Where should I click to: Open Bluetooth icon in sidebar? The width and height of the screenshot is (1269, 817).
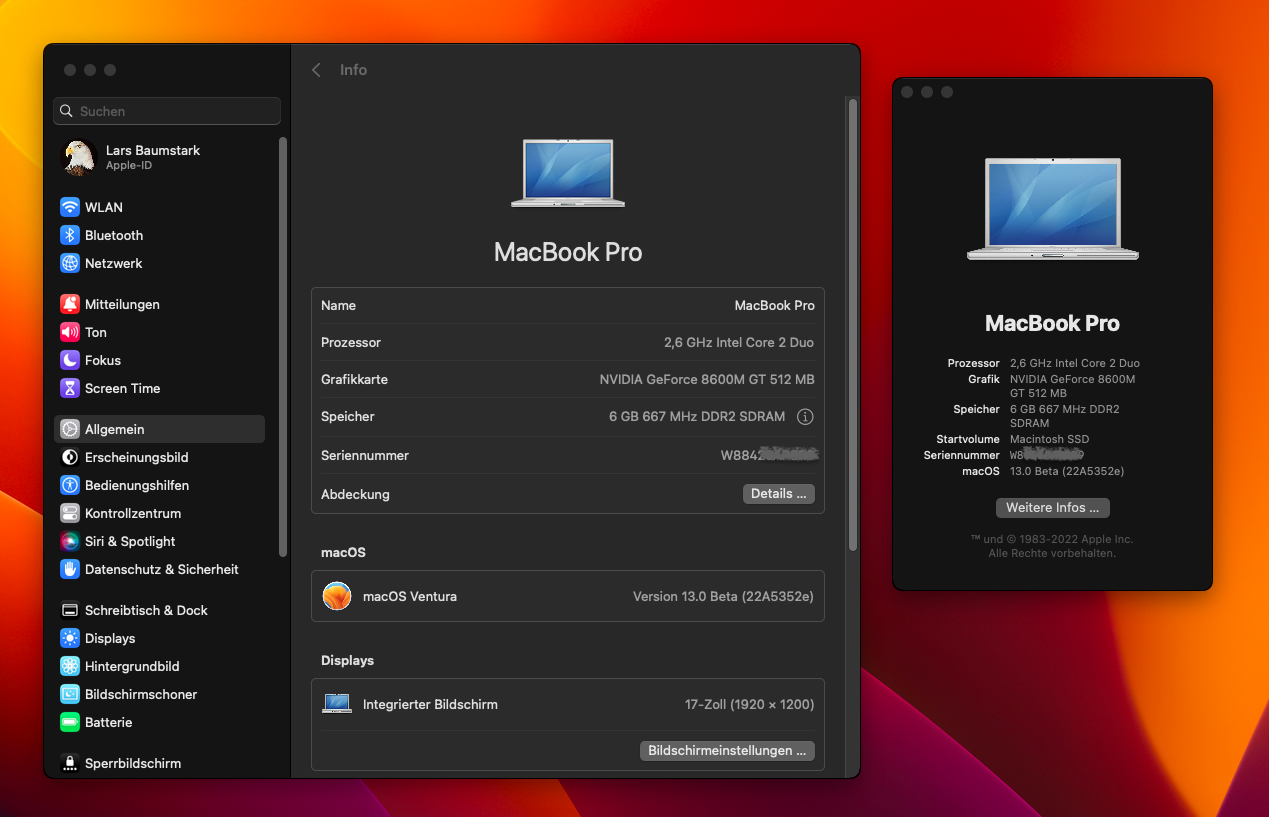tap(70, 235)
